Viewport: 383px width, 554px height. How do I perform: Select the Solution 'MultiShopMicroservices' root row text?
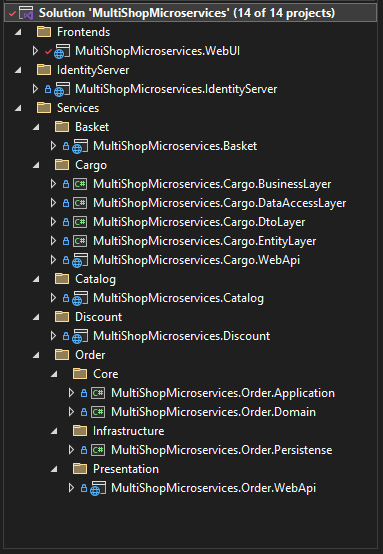(x=187, y=13)
